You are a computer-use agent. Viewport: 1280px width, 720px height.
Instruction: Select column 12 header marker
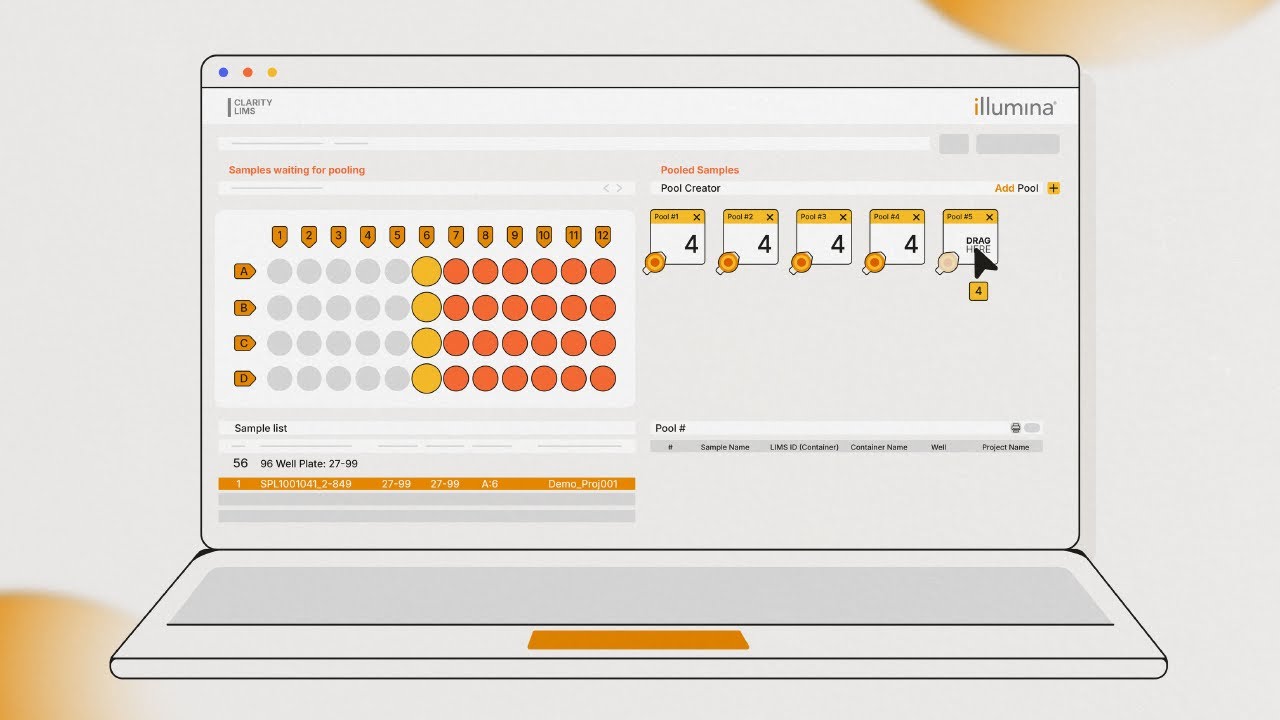(x=602, y=237)
